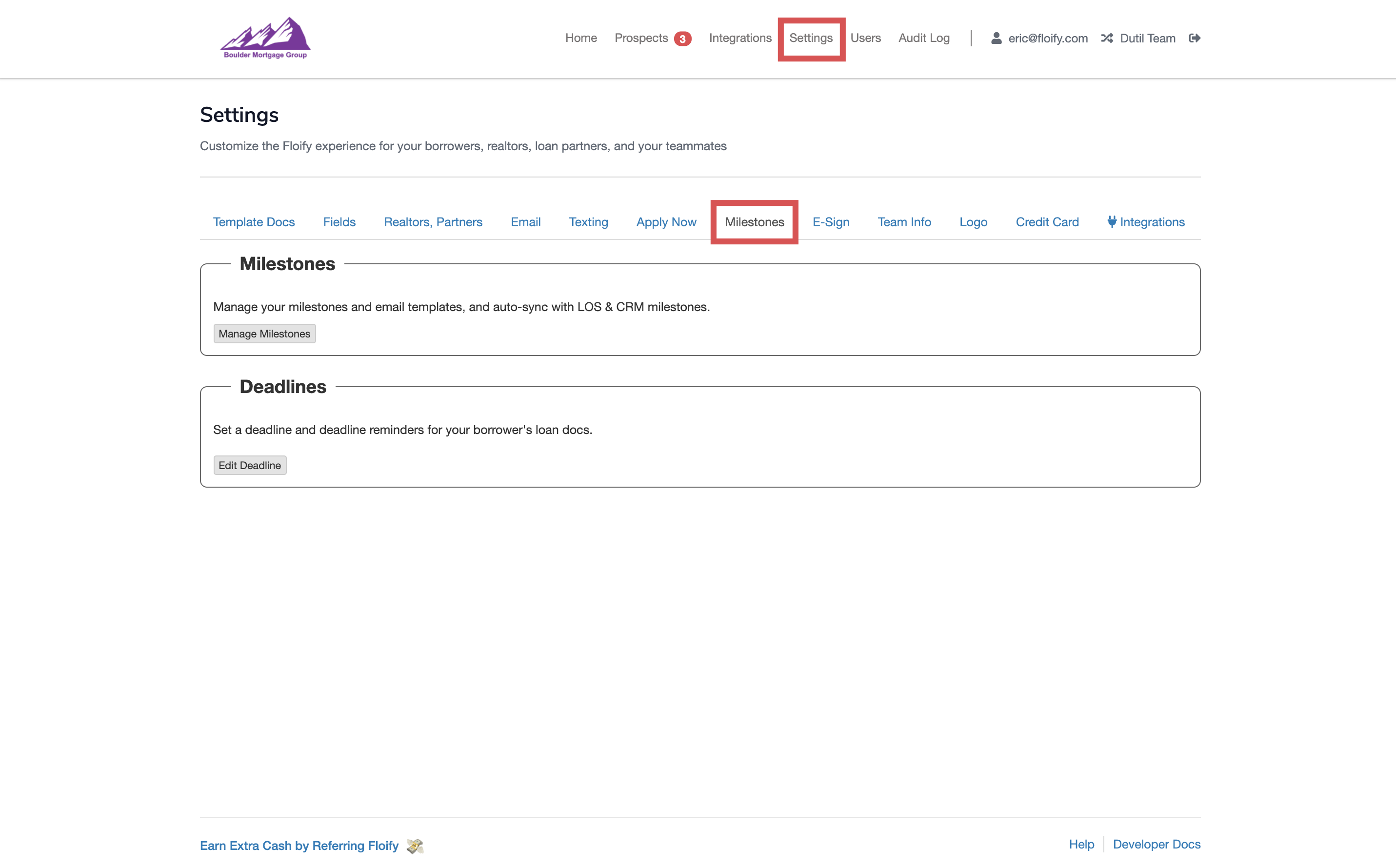Select the Credit Card tab

1047,222
